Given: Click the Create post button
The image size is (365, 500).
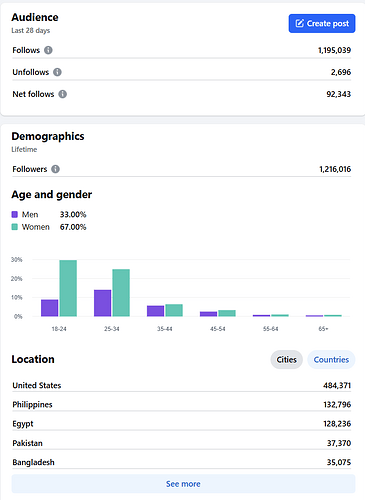Looking at the screenshot, I should coord(322,23).
